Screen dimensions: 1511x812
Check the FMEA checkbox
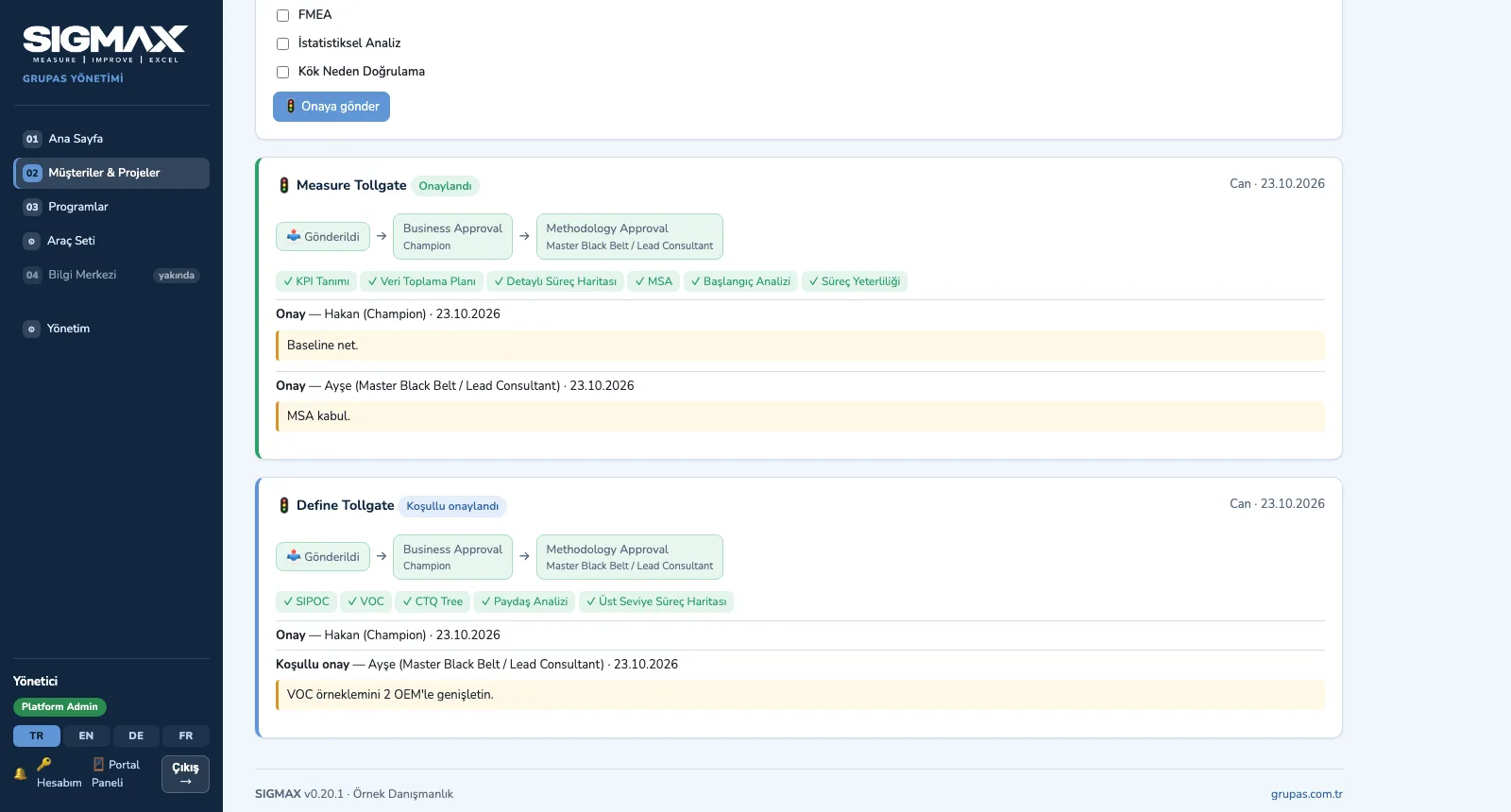pyautogui.click(x=282, y=15)
